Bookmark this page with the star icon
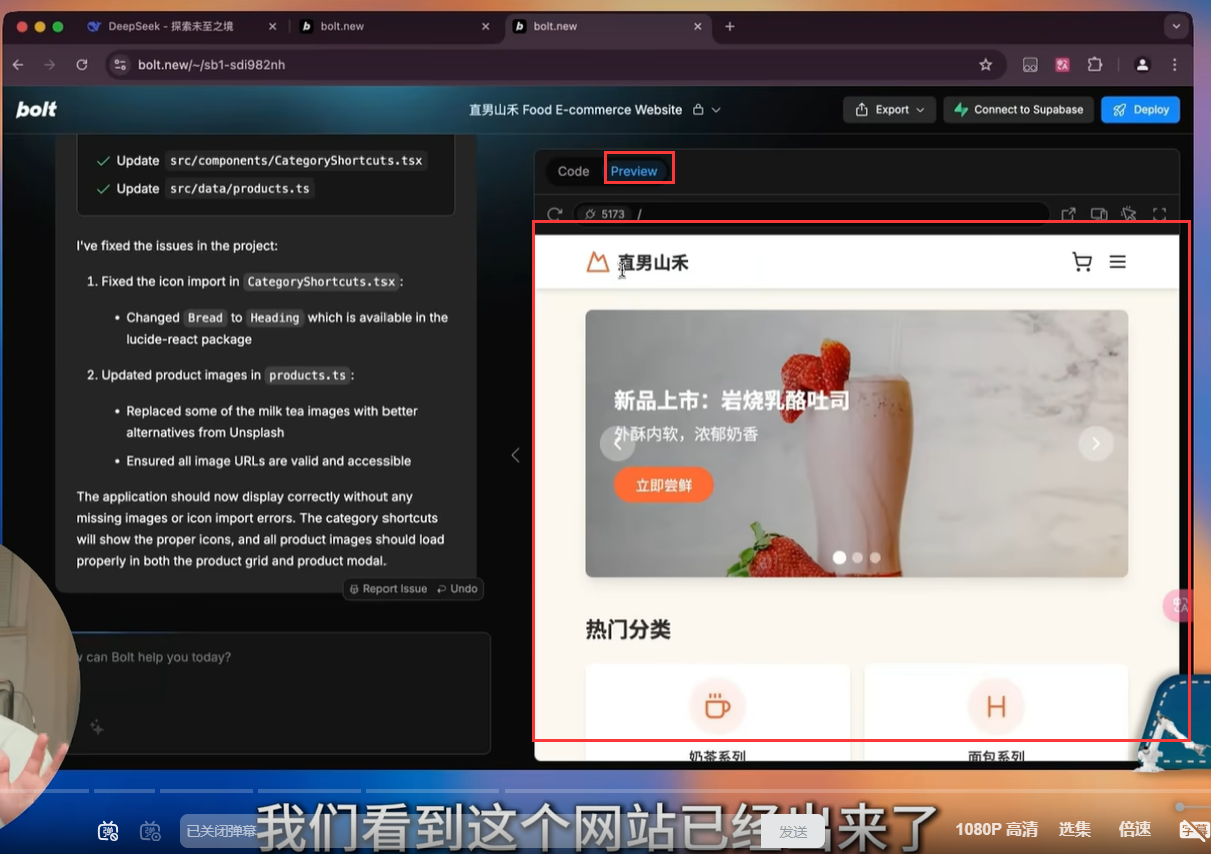This screenshot has height=854, width=1211. (x=986, y=65)
